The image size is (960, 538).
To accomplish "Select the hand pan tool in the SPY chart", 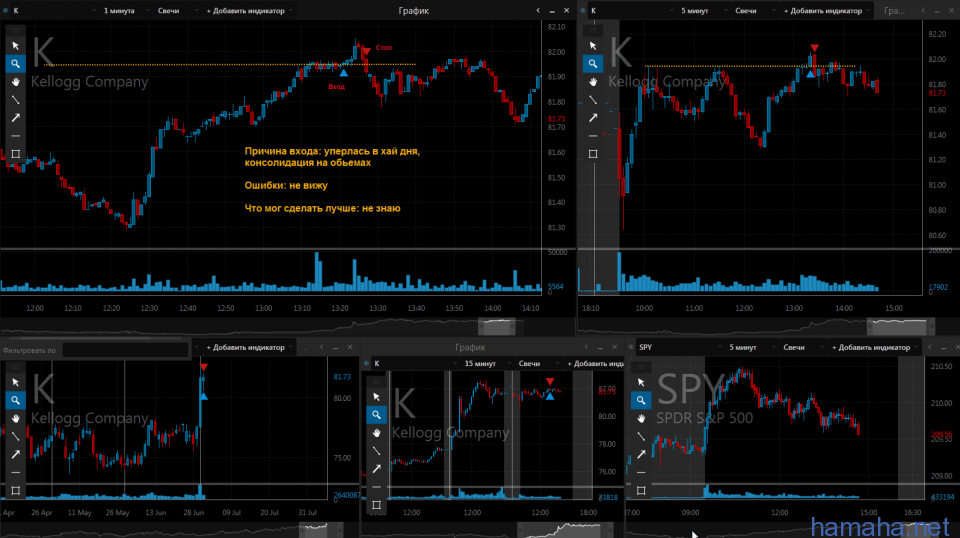I will (x=640, y=419).
